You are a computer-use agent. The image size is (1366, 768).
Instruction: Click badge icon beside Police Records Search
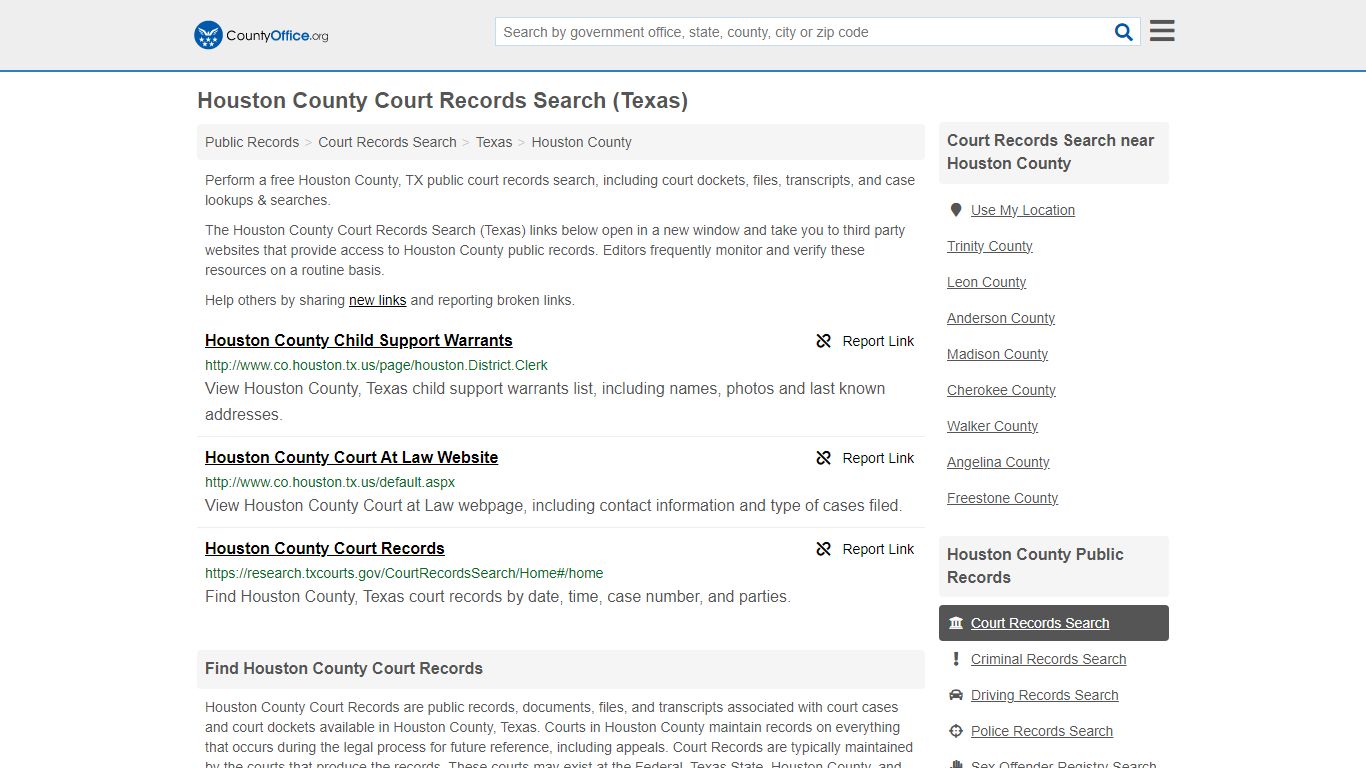coord(956,731)
